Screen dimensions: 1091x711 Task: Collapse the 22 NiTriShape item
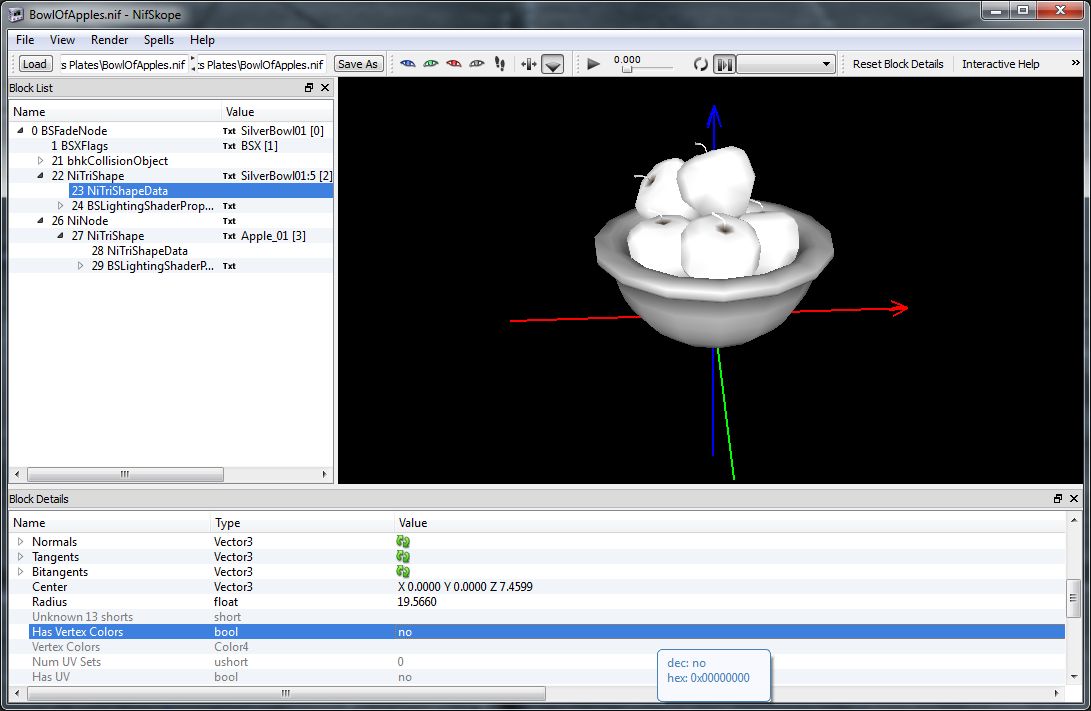pos(40,176)
